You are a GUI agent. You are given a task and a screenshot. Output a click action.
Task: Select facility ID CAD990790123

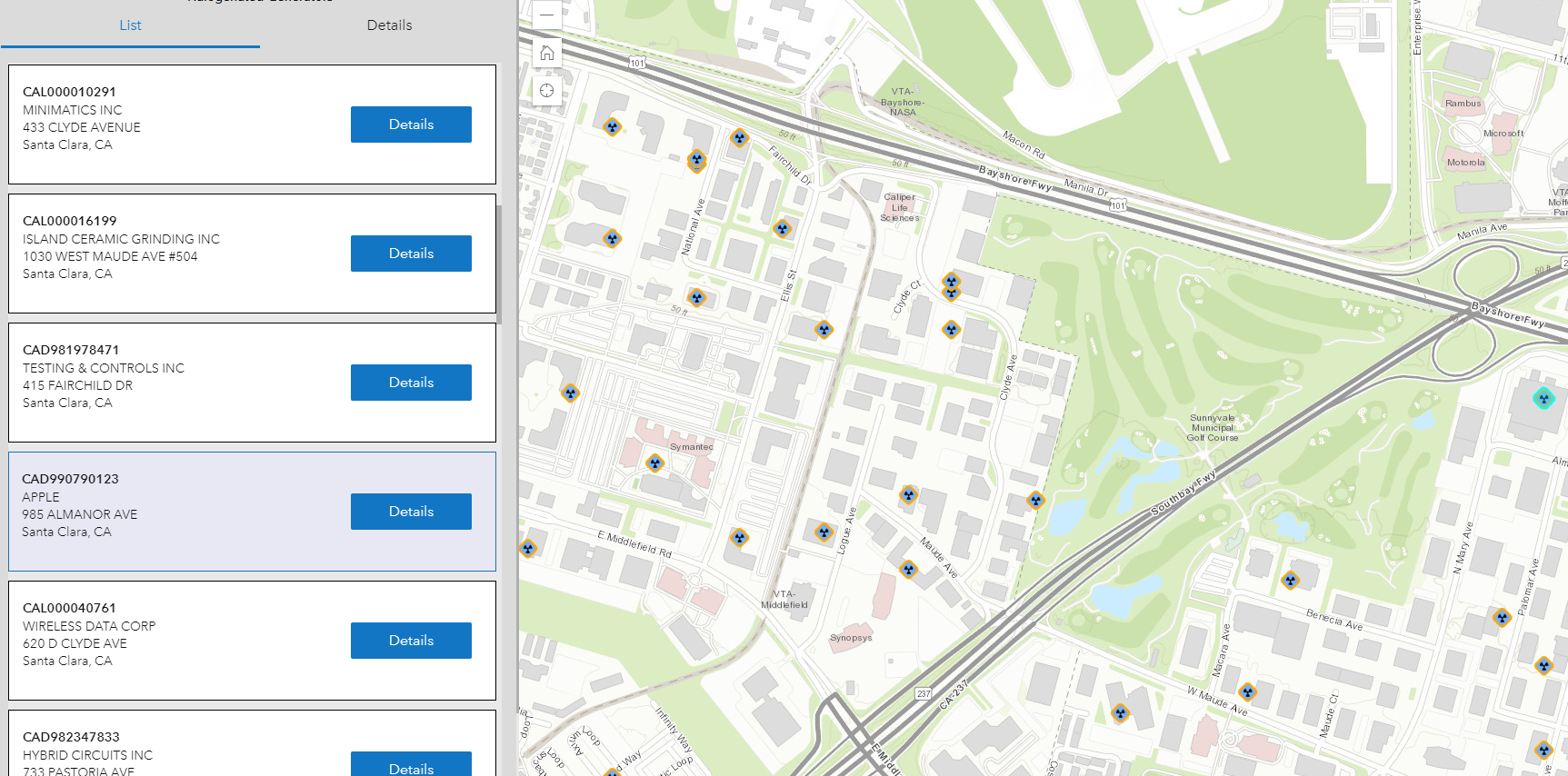70,479
